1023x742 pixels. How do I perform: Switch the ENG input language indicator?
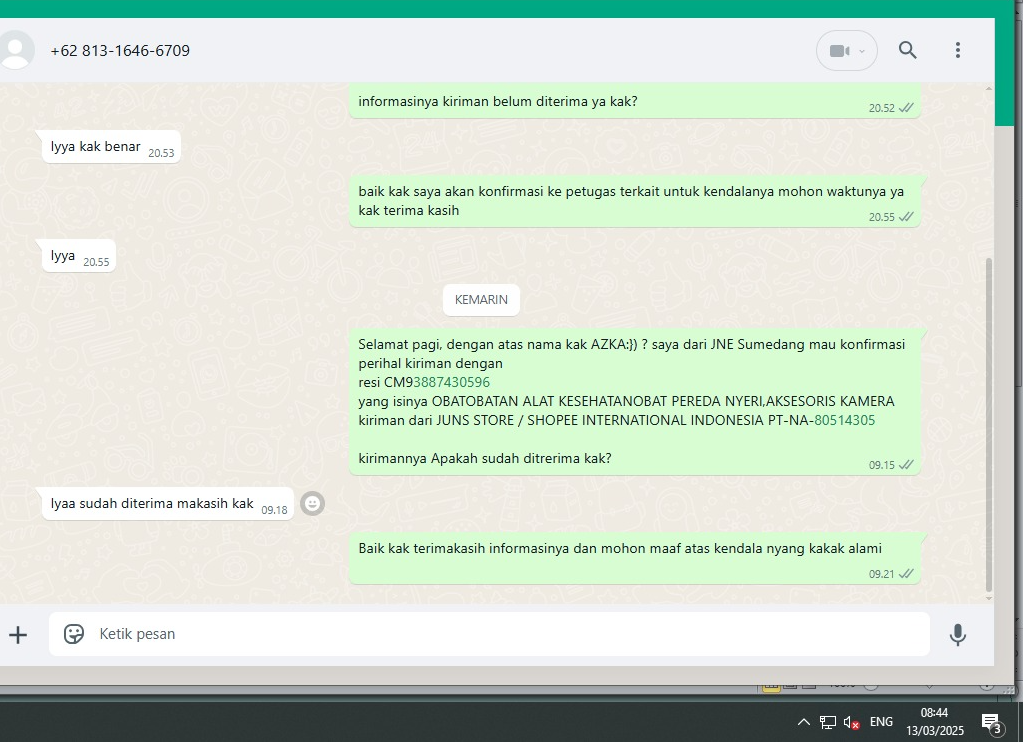point(881,722)
